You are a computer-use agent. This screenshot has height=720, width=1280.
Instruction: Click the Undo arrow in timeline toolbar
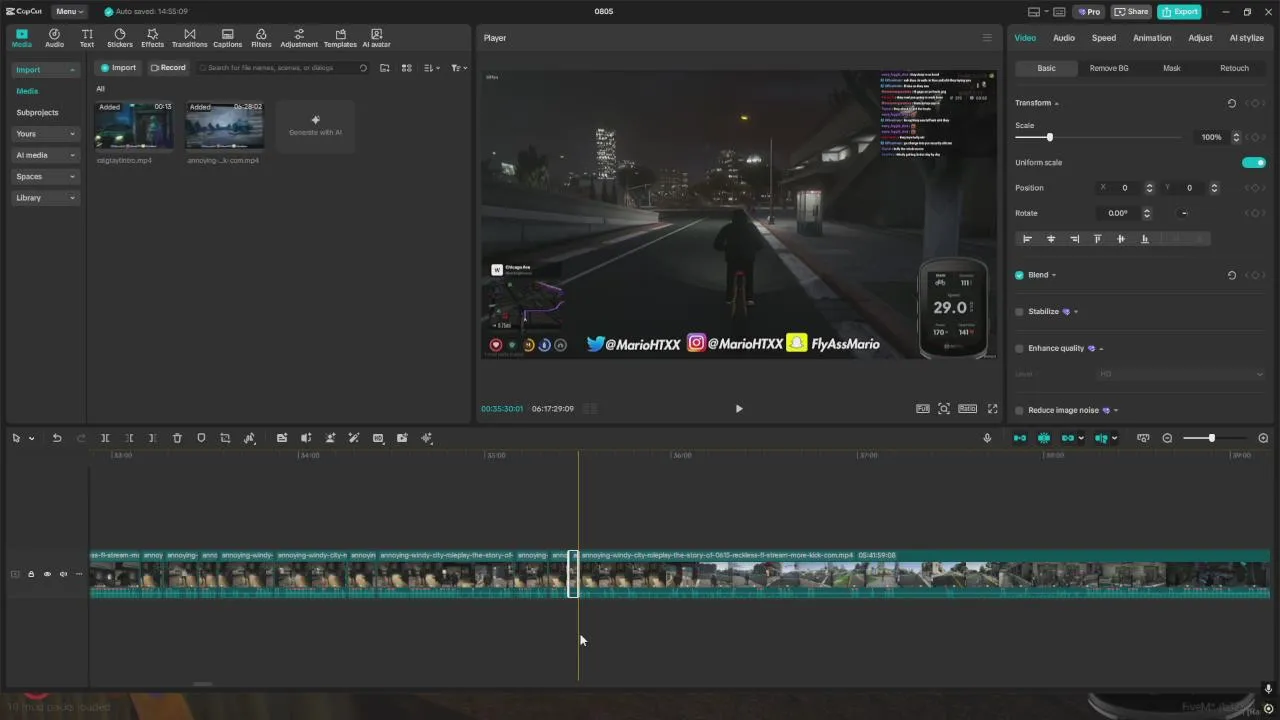[x=57, y=438]
